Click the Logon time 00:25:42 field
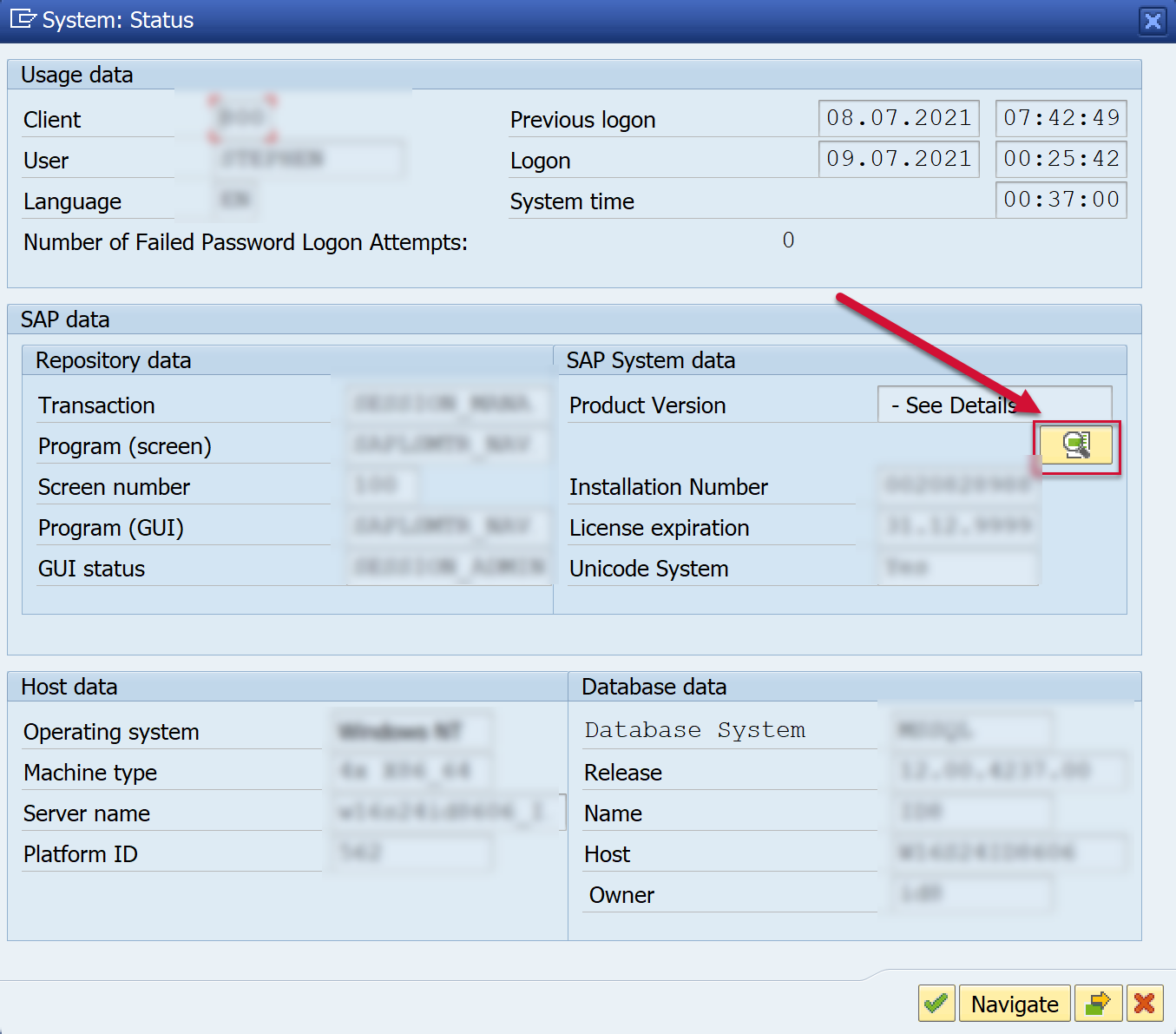The width and height of the screenshot is (1176, 1034). coord(1061,159)
